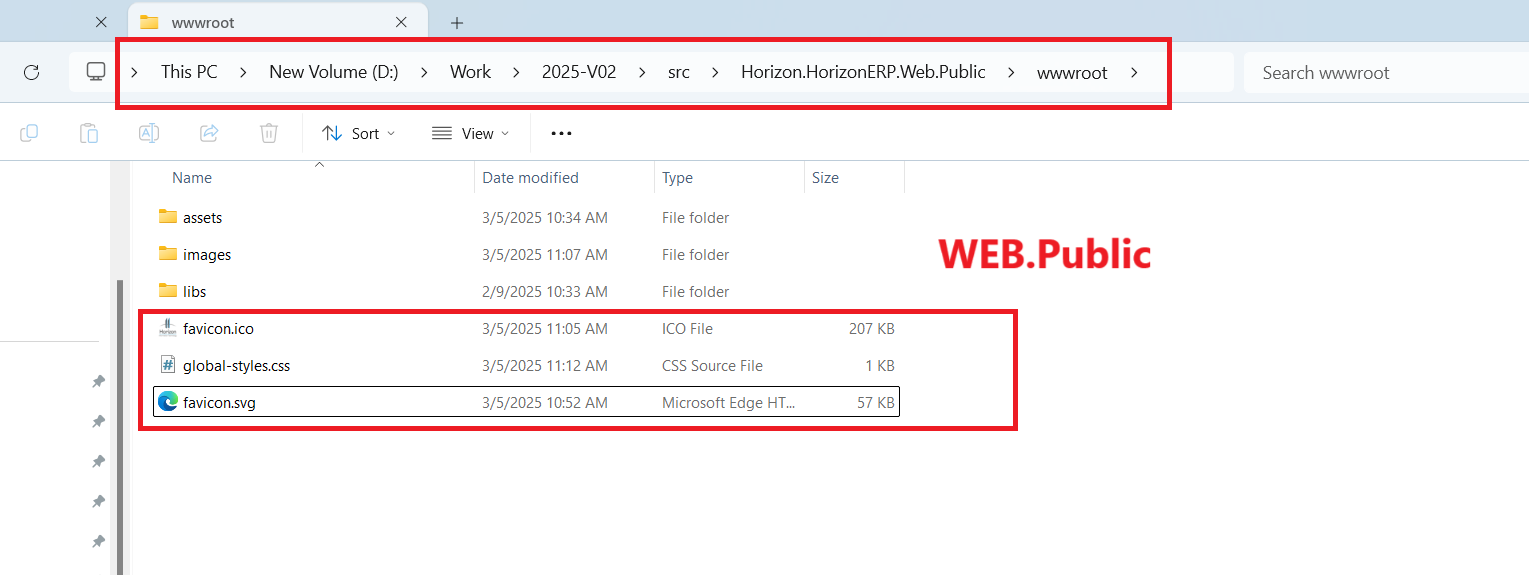1529x575 pixels.
Task: Click the Share toolbar icon
Action: 209,133
